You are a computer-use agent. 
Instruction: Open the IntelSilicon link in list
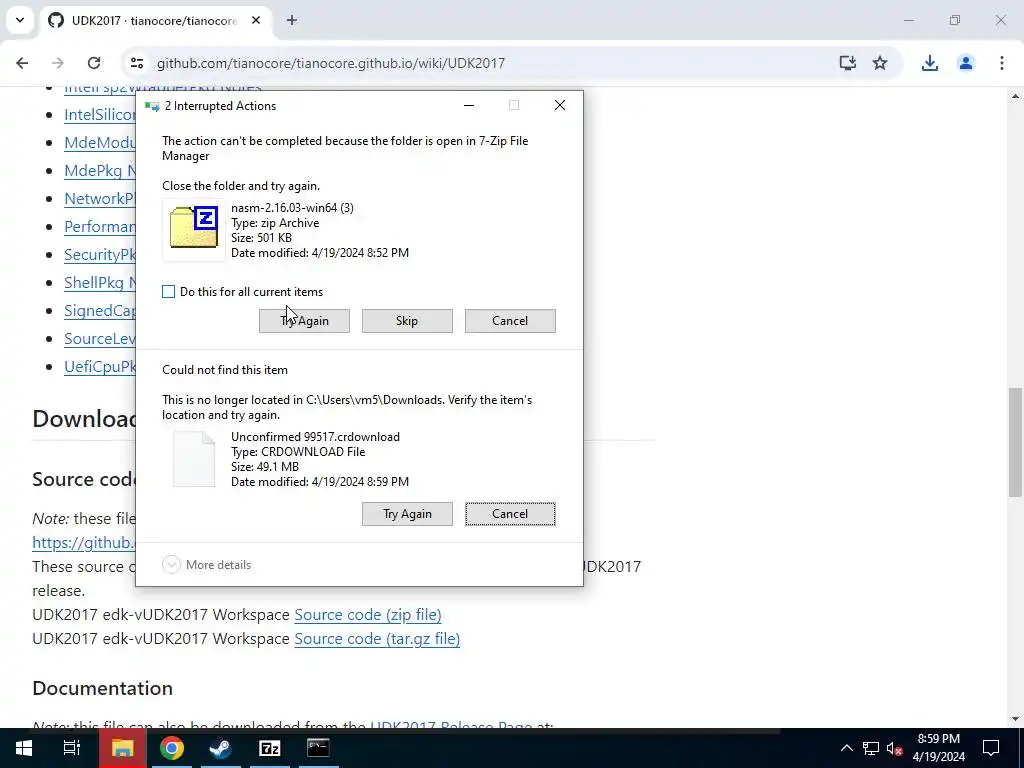pyautogui.click(x=100, y=114)
